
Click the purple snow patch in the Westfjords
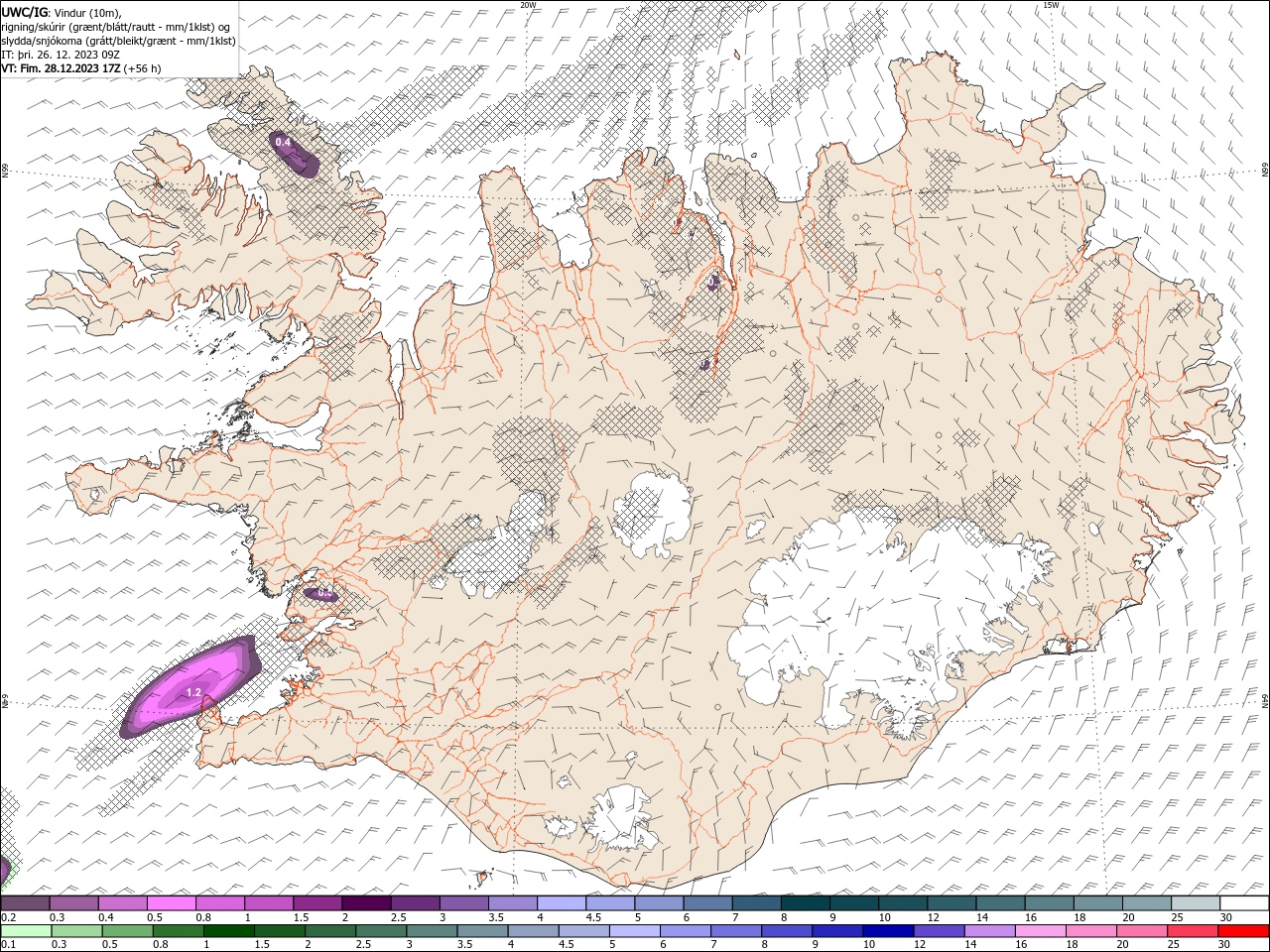click(294, 154)
